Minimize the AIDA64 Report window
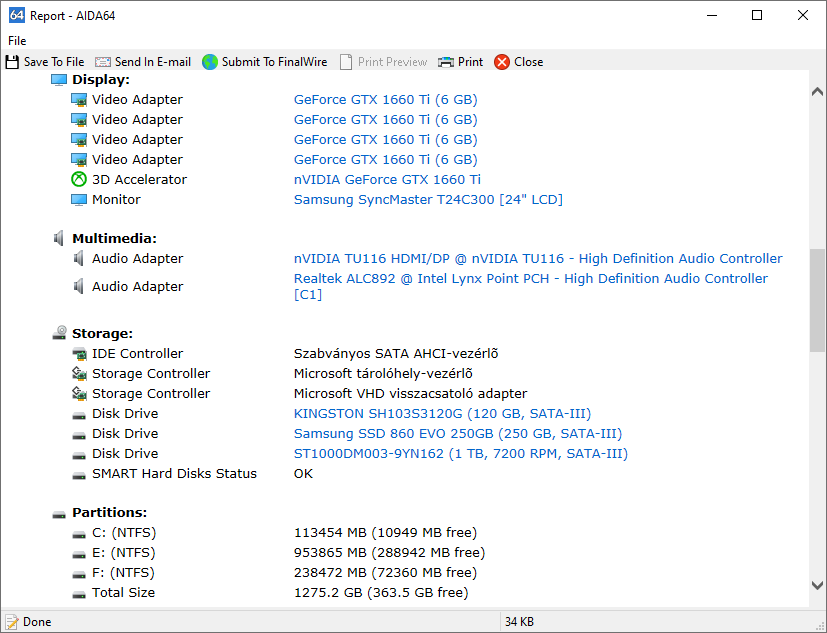The height and width of the screenshot is (633, 827). click(712, 15)
